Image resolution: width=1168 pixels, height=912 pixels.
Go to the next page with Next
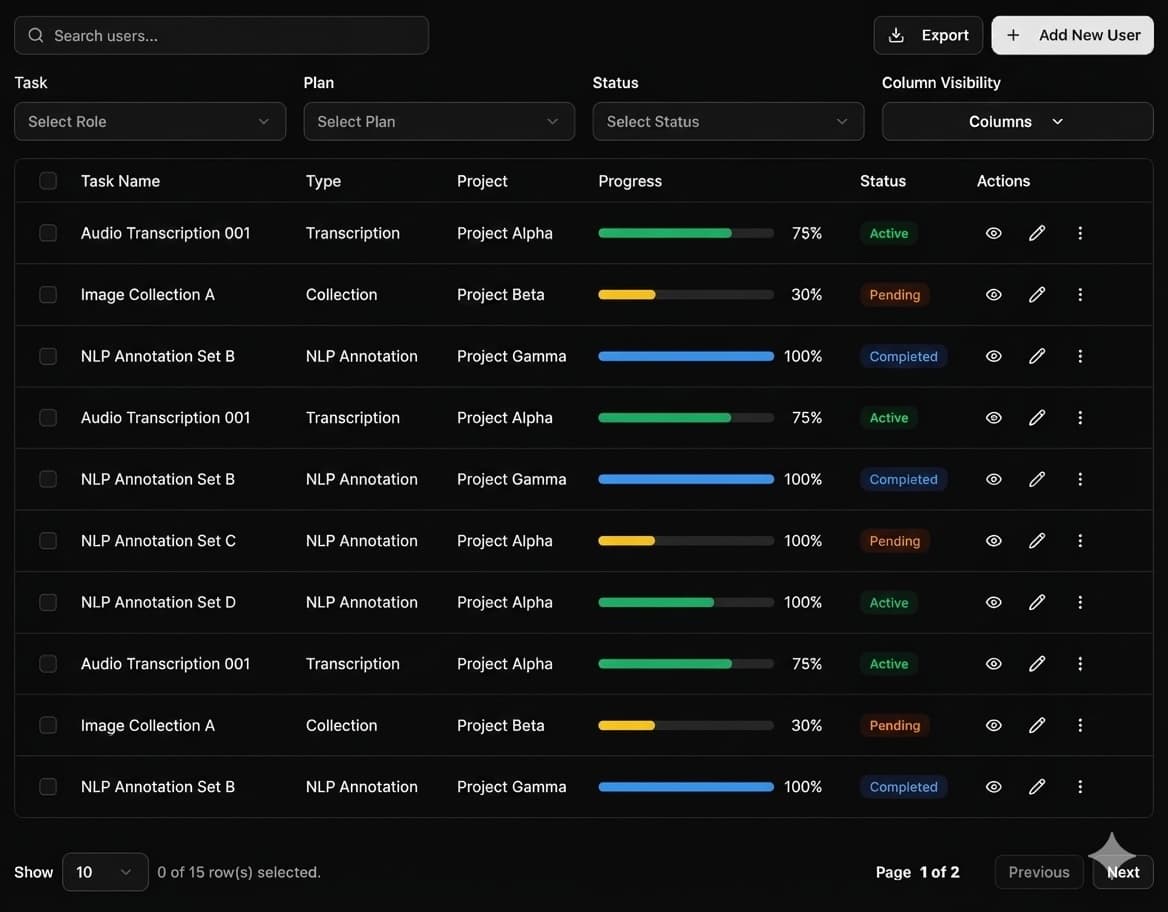[x=1122, y=871]
